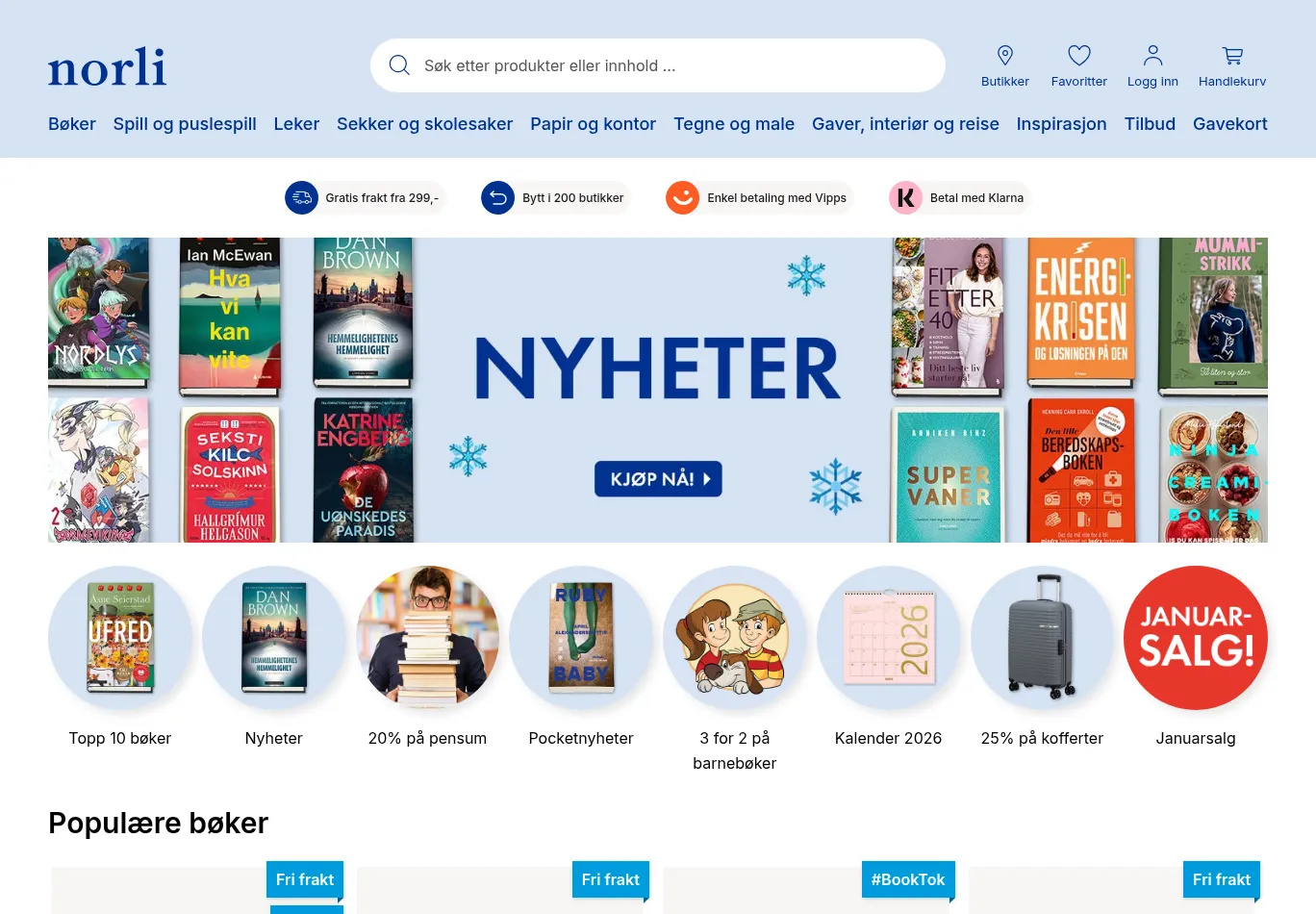Go to norli logo homepage
The height and width of the screenshot is (914, 1316).
coord(108,66)
